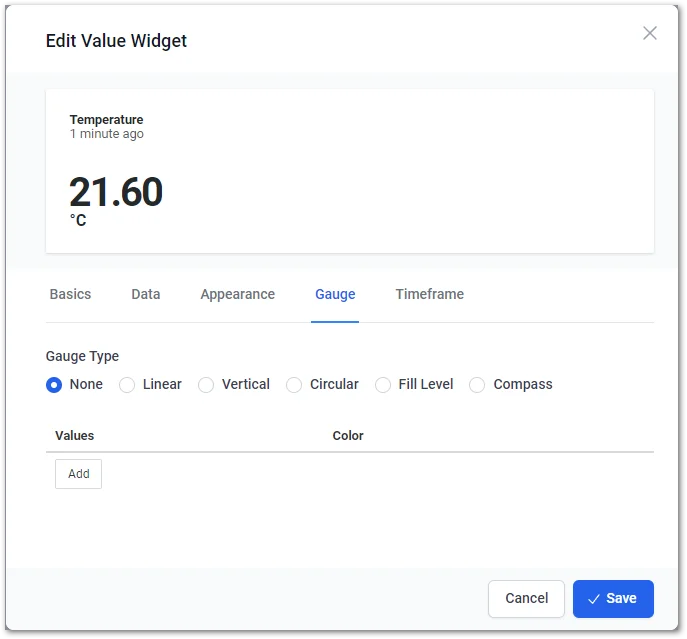687x639 pixels.
Task: Go to the Appearance tab
Action: (237, 294)
